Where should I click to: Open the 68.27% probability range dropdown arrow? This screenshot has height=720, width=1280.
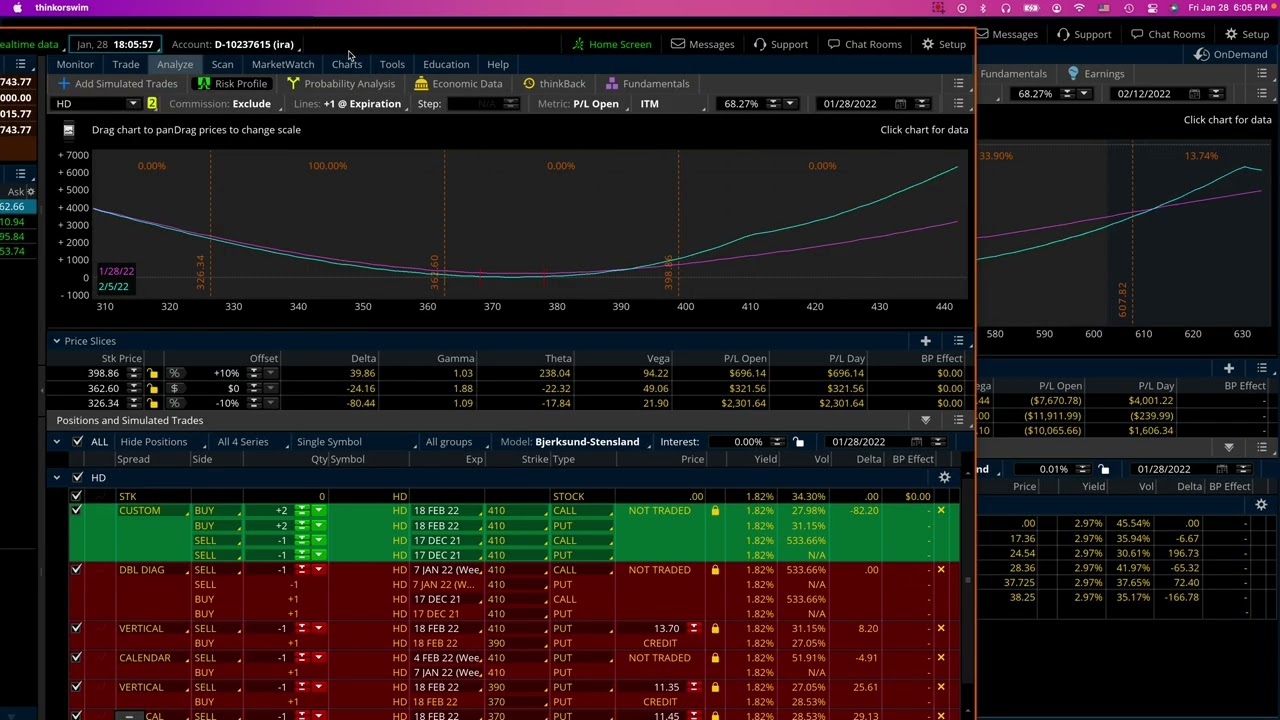(x=790, y=104)
